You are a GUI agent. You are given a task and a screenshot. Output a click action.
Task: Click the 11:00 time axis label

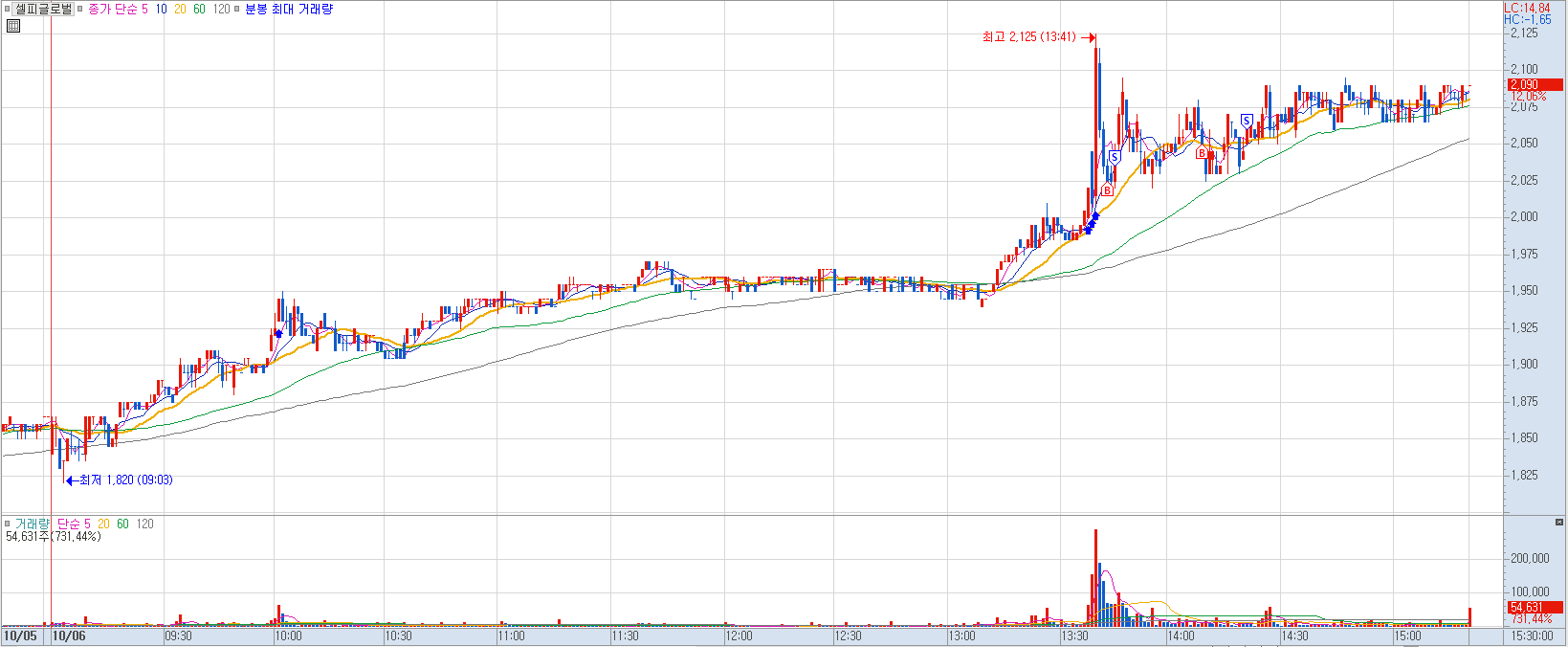pos(511,636)
